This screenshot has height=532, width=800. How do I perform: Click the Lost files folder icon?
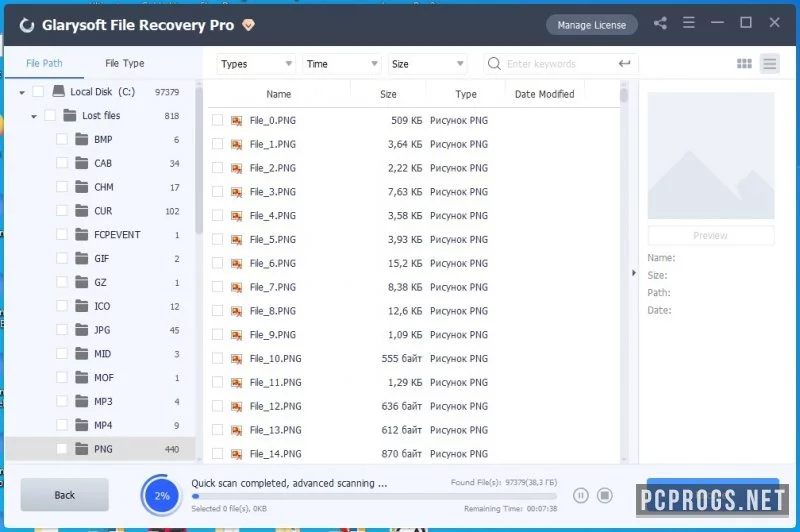(70, 115)
